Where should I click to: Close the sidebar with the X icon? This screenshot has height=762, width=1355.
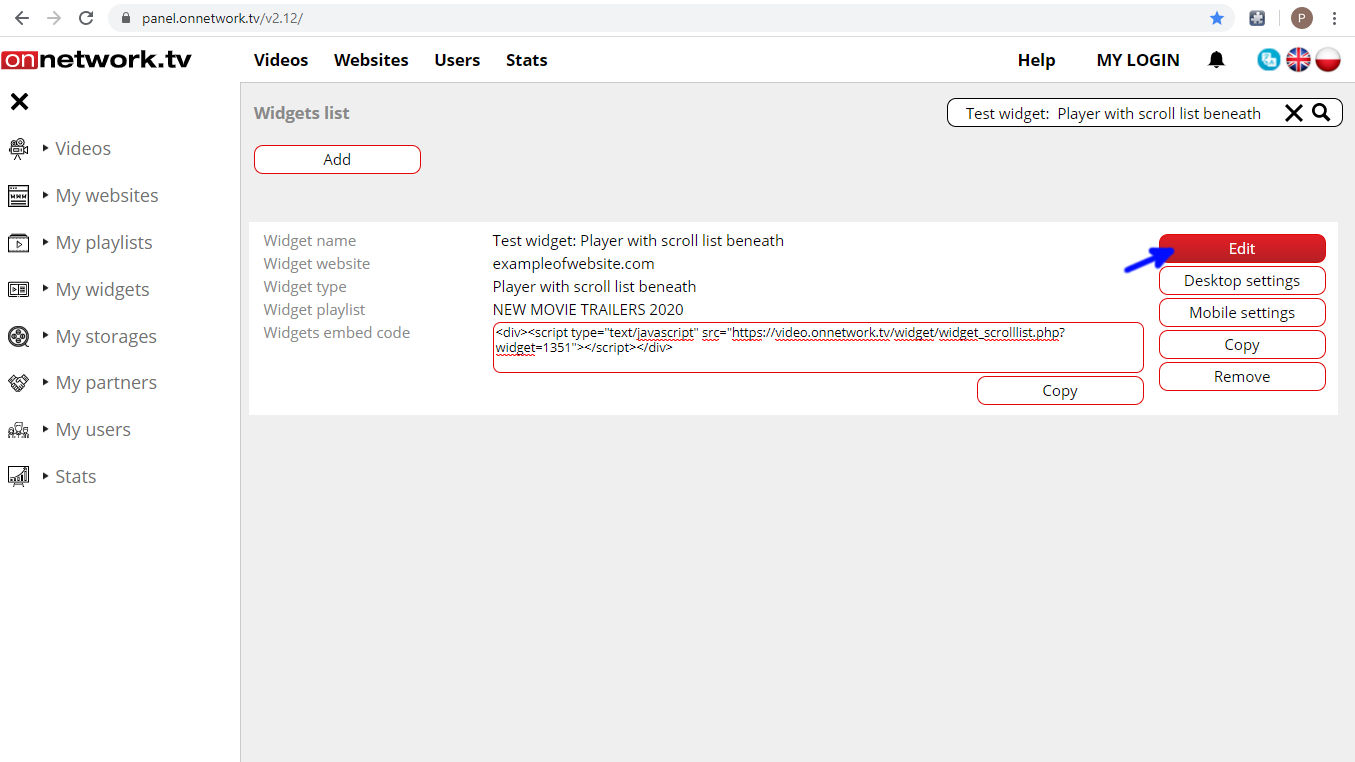tap(19, 101)
